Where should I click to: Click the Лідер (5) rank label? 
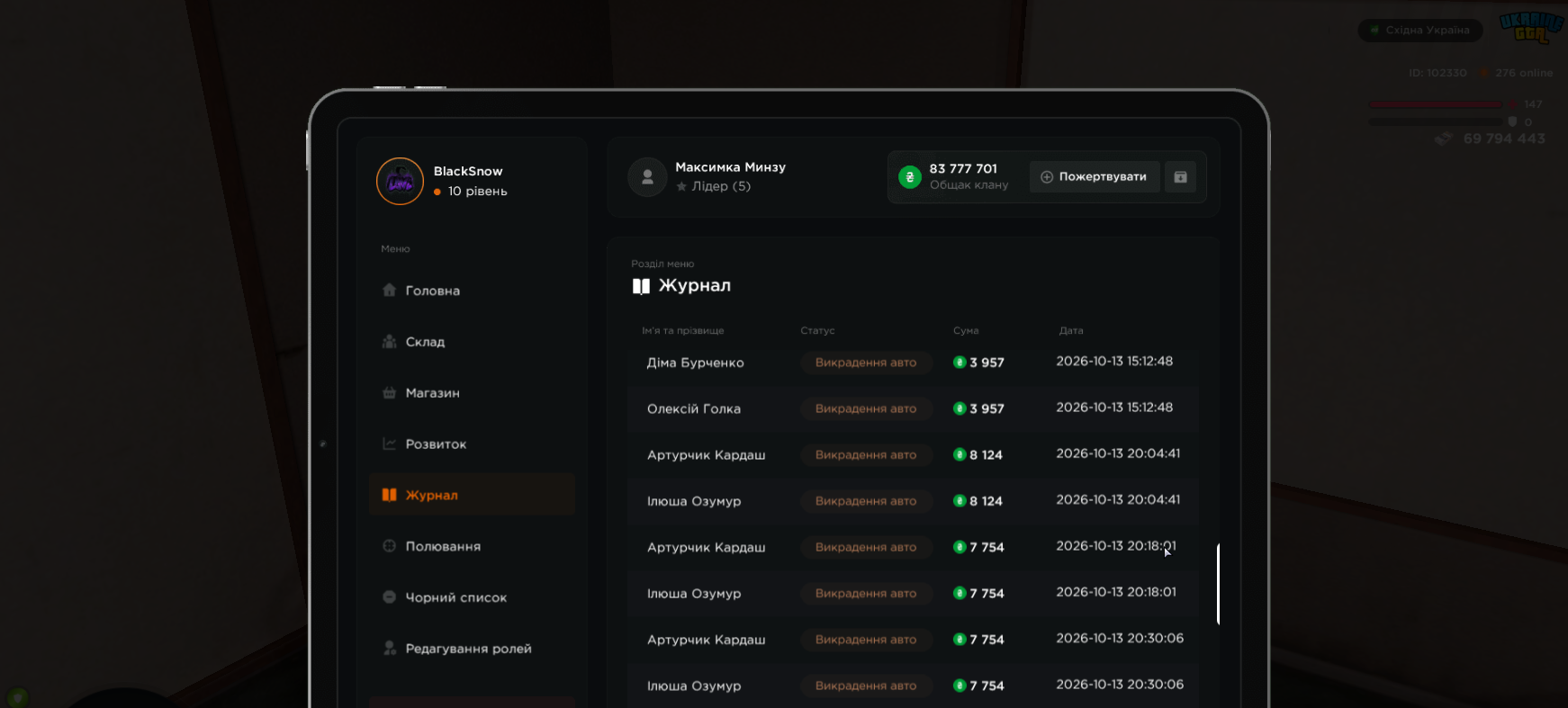pos(721,186)
